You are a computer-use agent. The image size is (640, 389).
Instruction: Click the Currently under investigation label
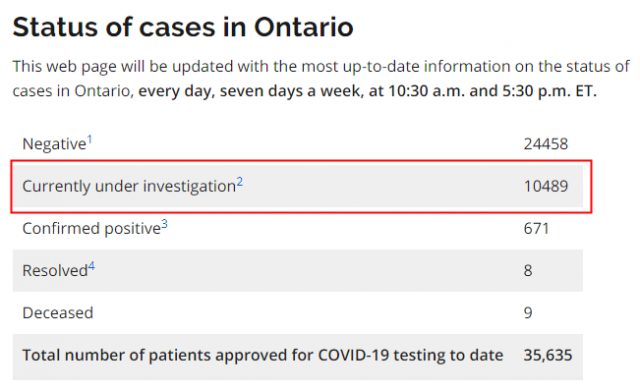[129, 187]
